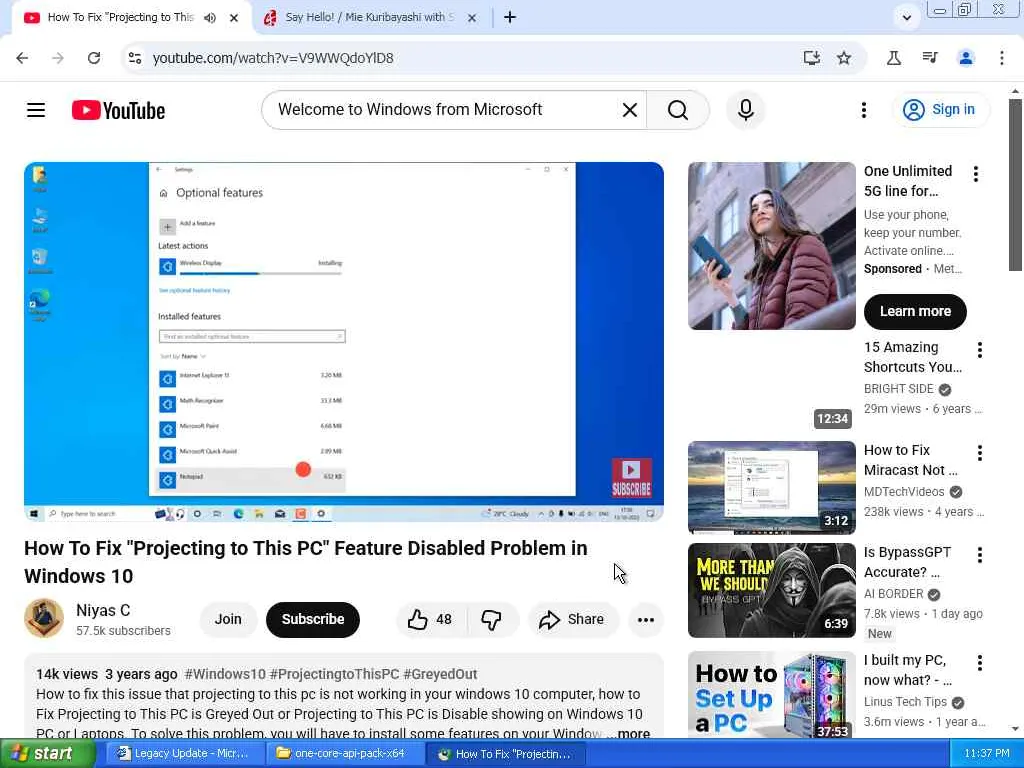Click inside the YouTube search field

point(444,110)
